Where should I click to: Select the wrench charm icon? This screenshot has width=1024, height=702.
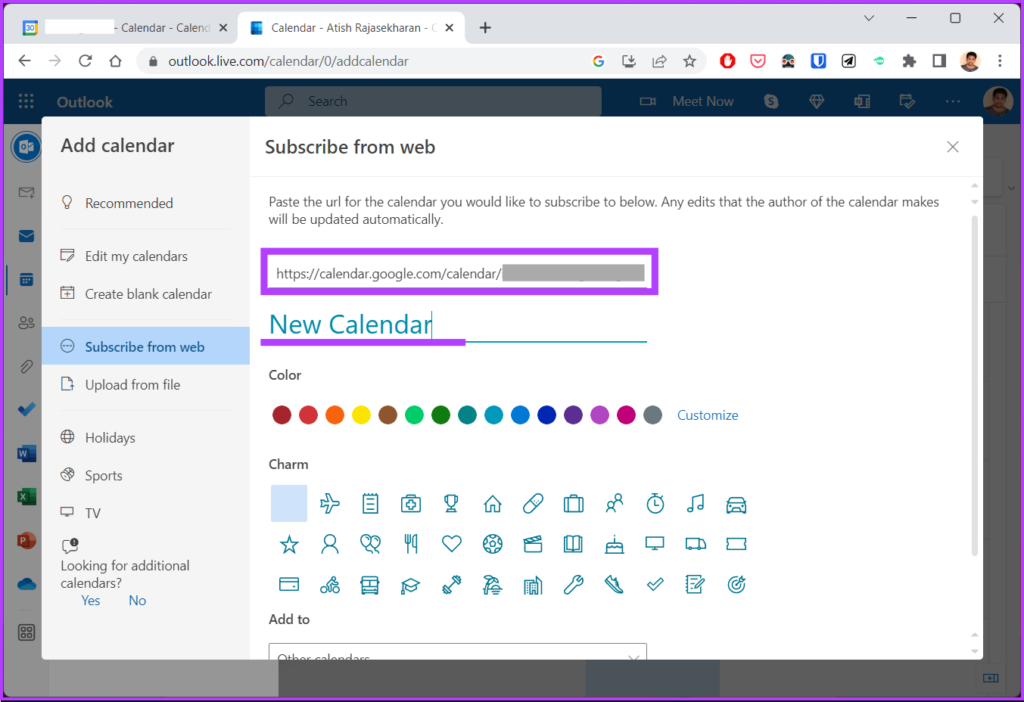pyautogui.click(x=573, y=584)
